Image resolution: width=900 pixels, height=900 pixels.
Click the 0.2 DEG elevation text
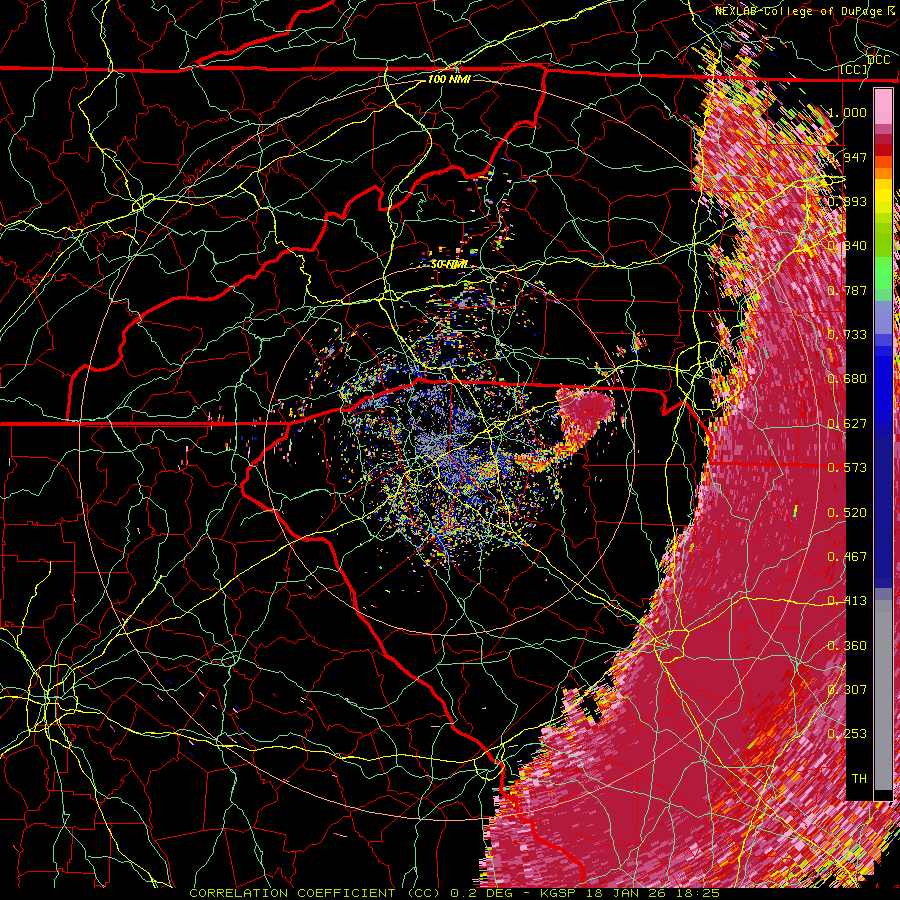click(x=482, y=893)
